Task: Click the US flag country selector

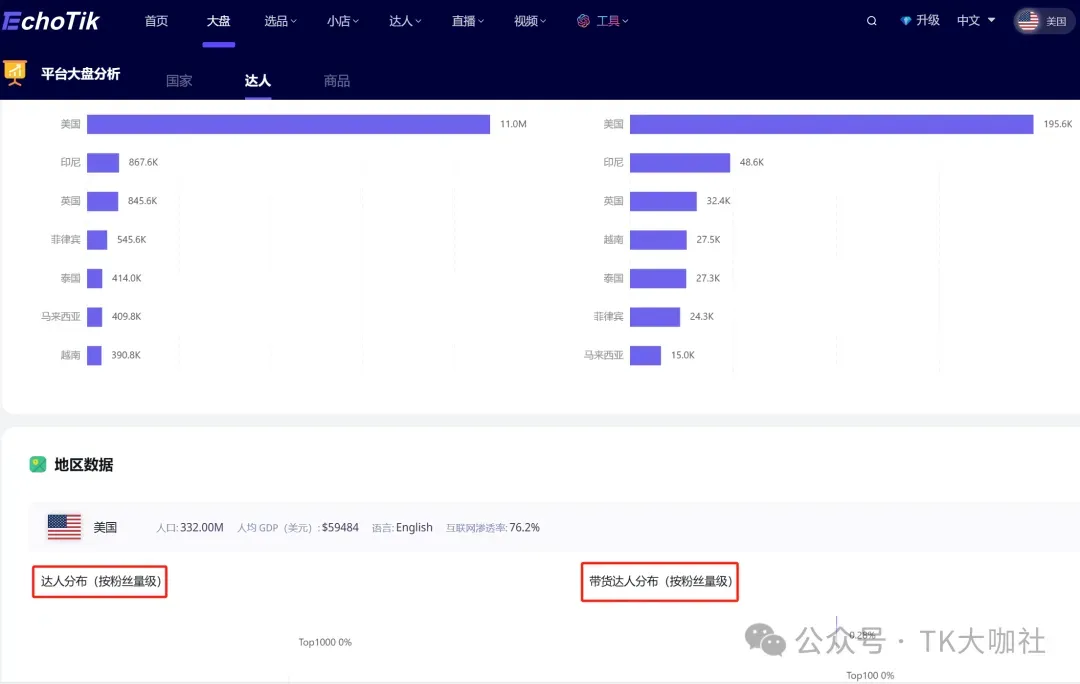Action: pyautogui.click(x=1044, y=21)
